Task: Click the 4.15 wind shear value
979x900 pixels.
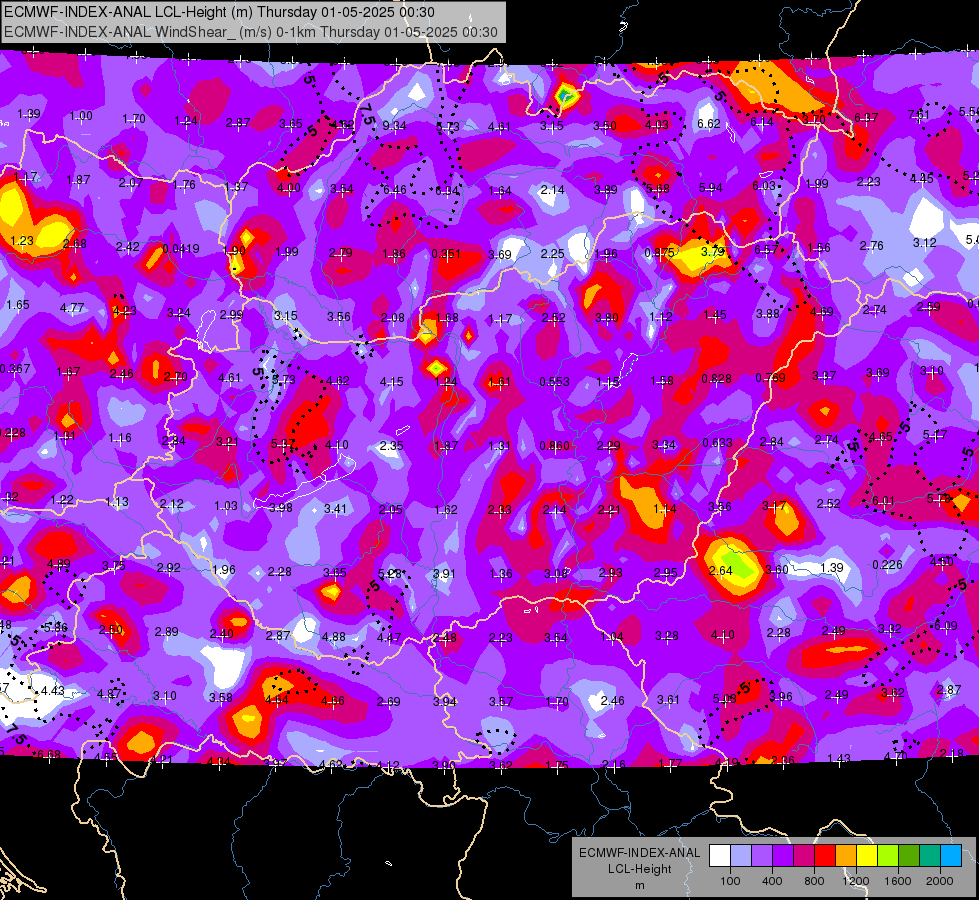Action: click(x=391, y=381)
